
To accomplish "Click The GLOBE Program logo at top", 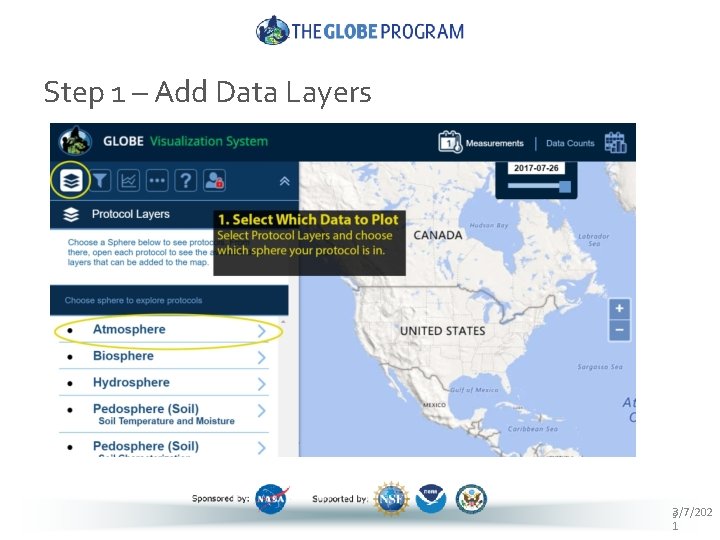I will click(x=360, y=31).
